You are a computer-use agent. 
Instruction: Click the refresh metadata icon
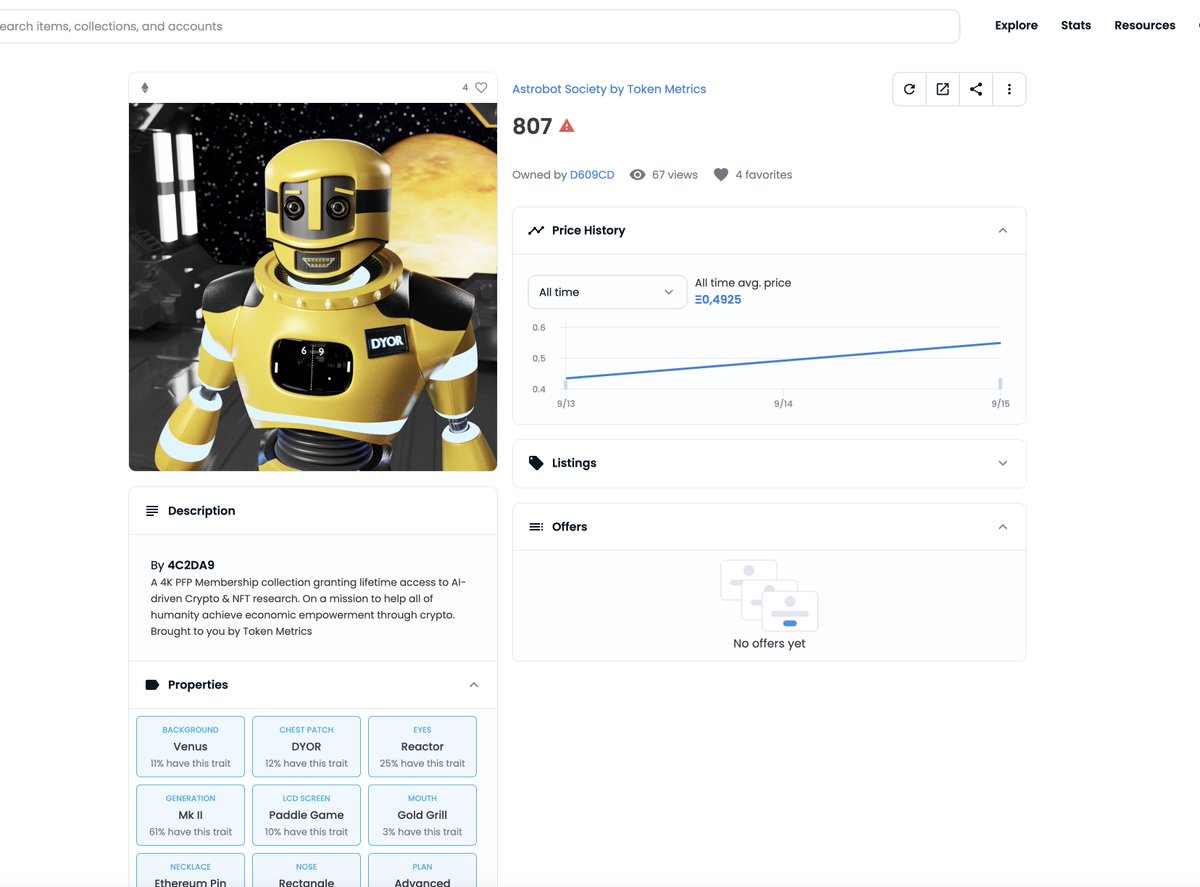(909, 89)
